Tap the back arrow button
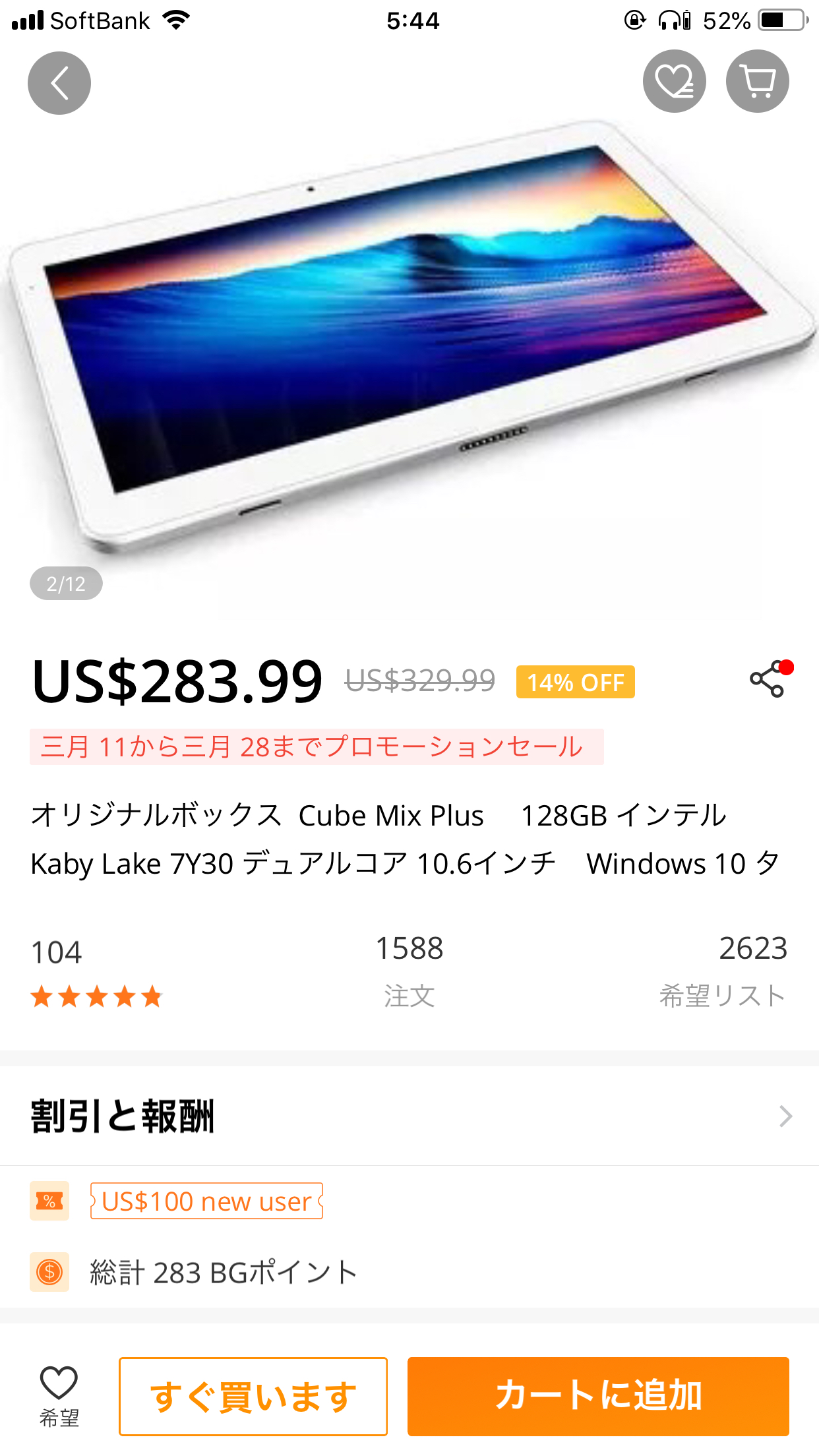This screenshot has height=1456, width=819. click(59, 83)
